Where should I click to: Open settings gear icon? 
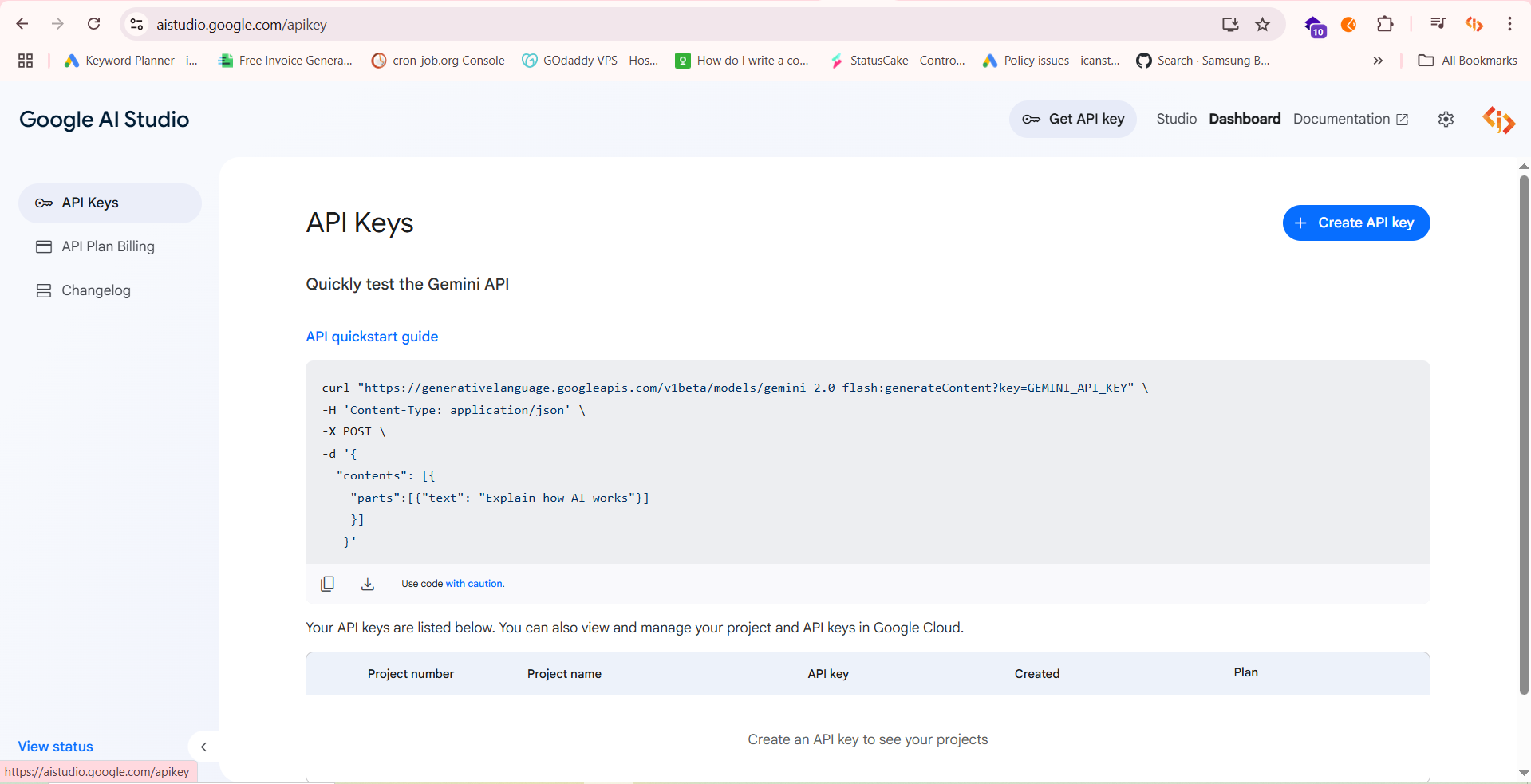1446,120
